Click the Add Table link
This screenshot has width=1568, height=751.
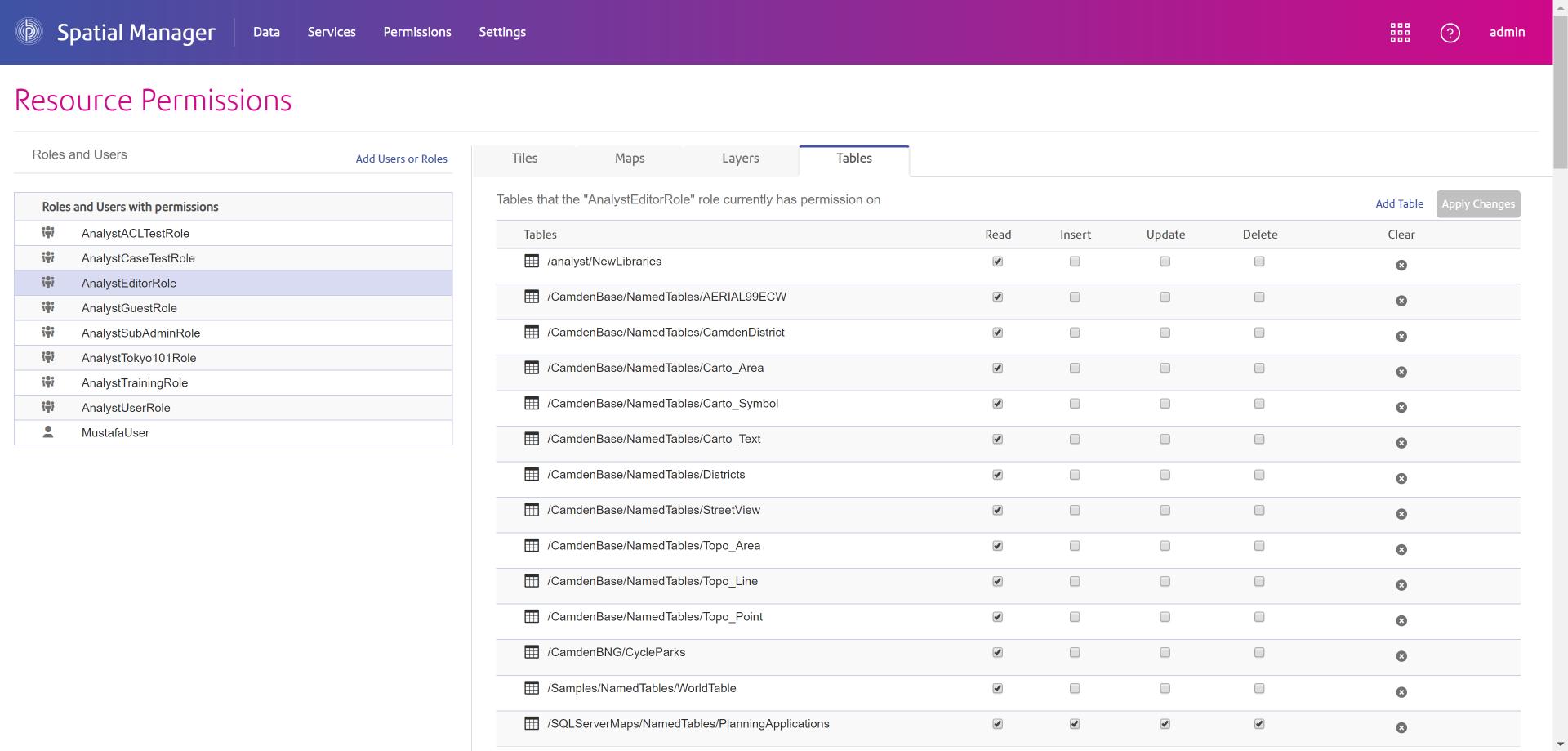(1399, 203)
